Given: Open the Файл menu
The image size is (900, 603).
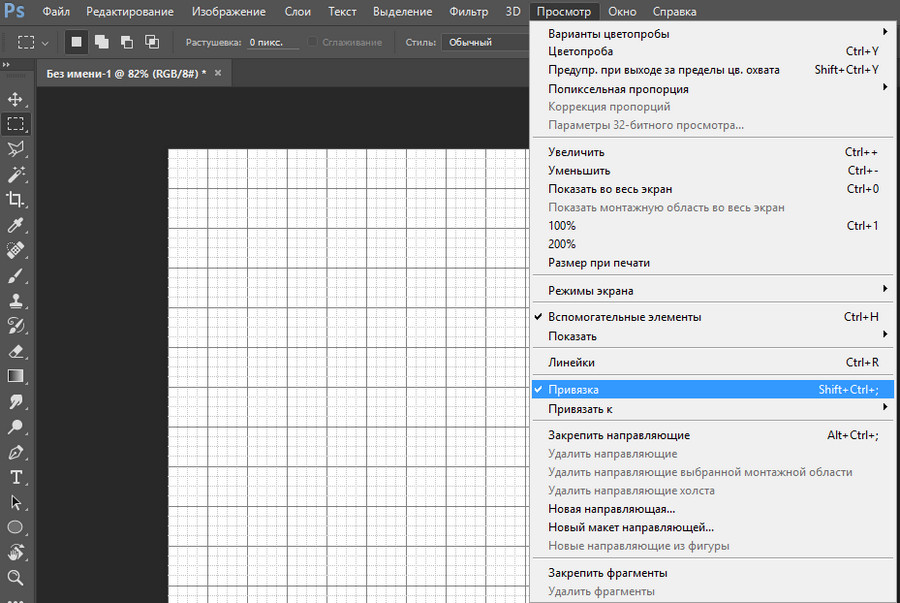Looking at the screenshot, I should [x=56, y=11].
